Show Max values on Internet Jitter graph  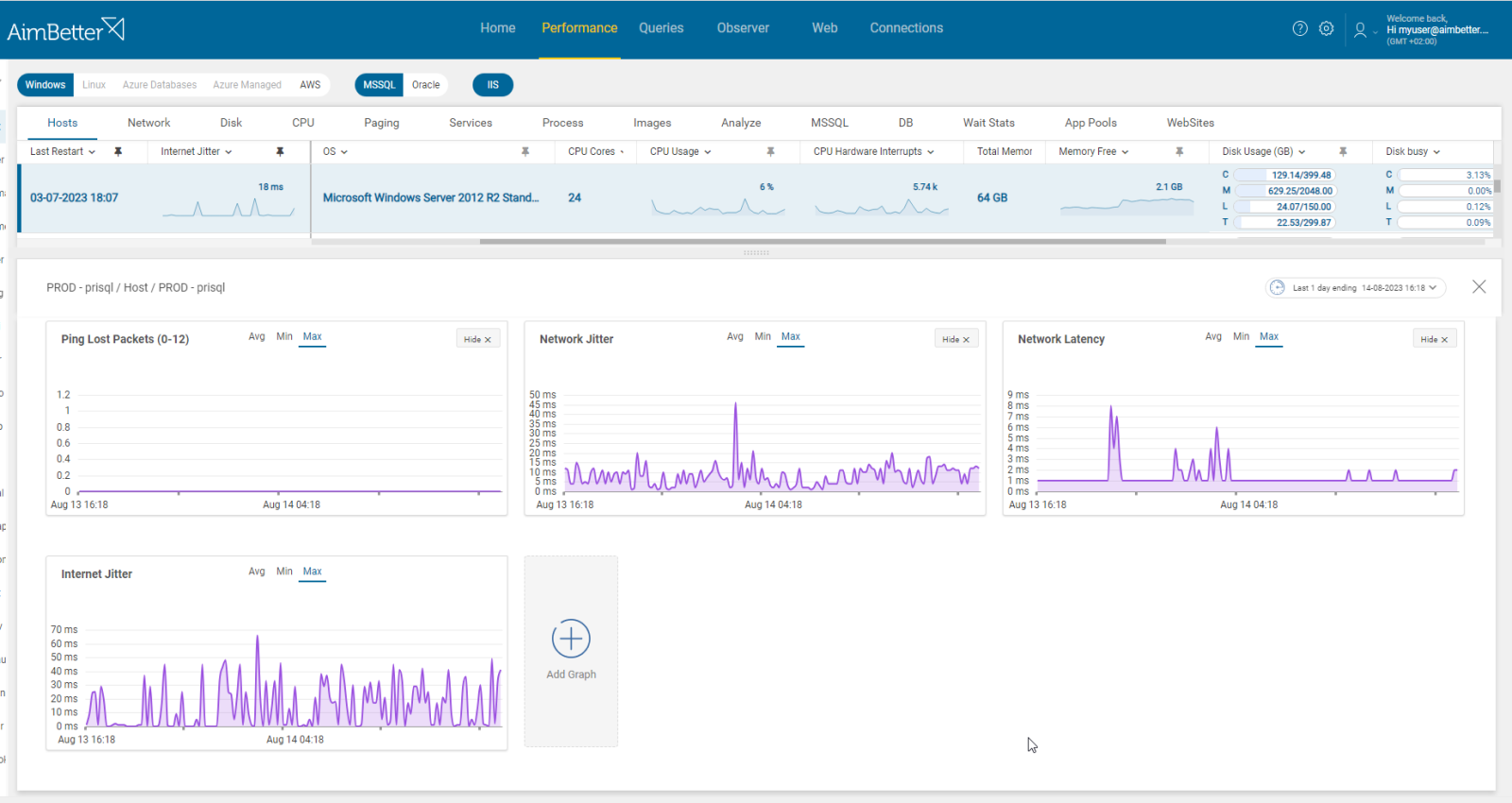[313, 572]
